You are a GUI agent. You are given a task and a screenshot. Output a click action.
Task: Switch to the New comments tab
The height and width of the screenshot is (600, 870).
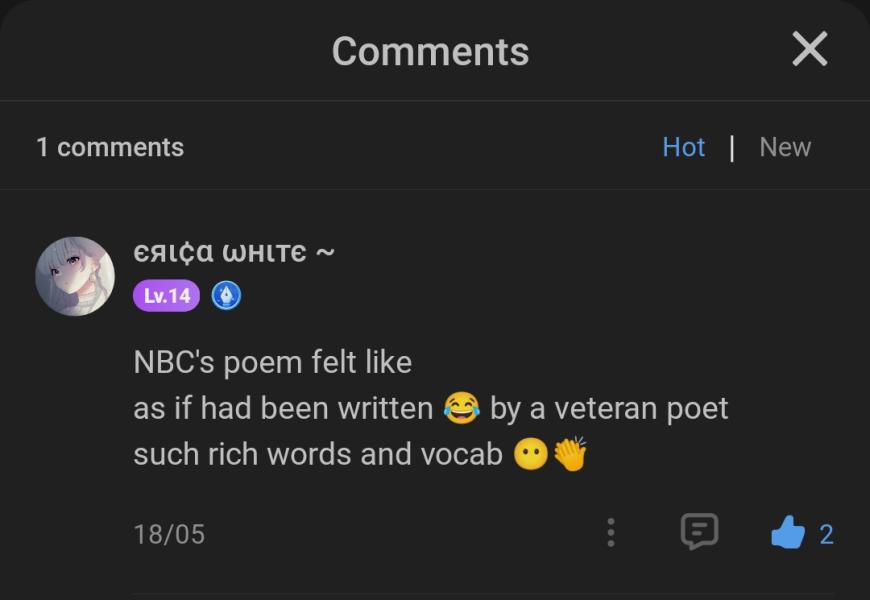click(x=785, y=147)
